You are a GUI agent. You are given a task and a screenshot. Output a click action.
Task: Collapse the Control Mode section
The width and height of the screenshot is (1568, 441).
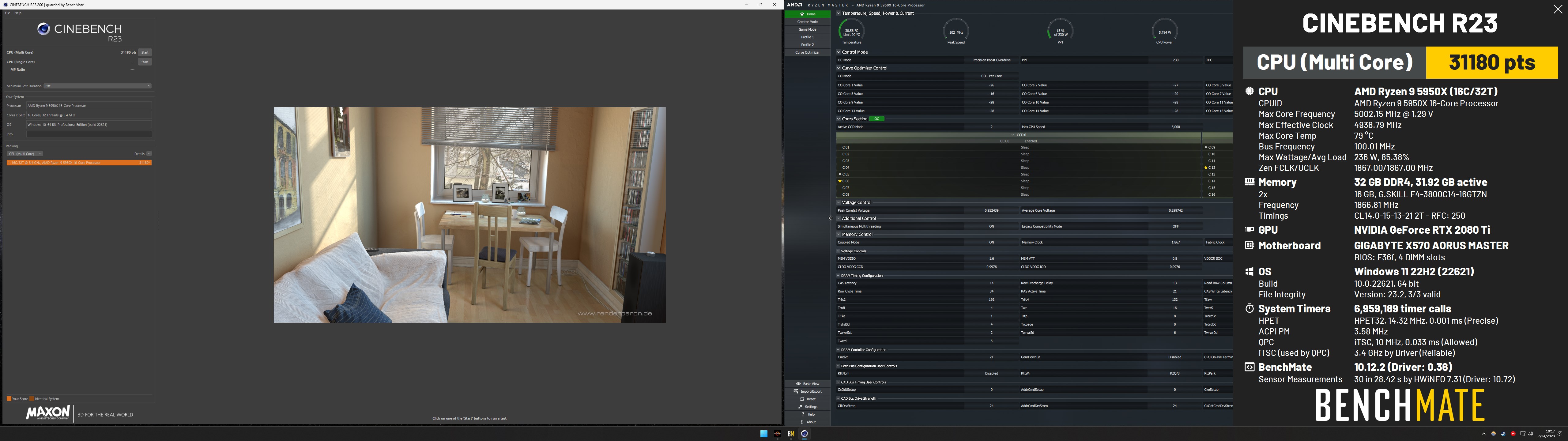pyautogui.click(x=838, y=52)
